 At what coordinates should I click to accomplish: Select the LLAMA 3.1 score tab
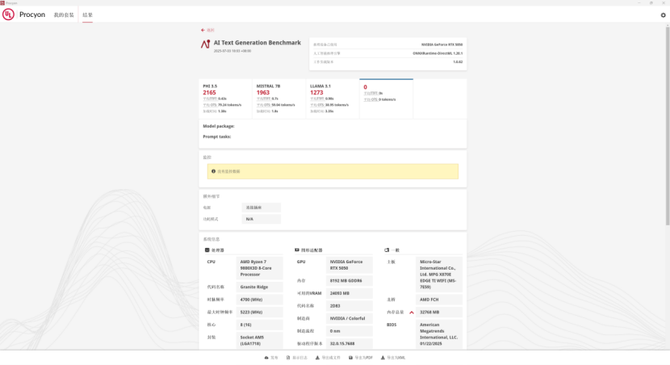pos(332,99)
